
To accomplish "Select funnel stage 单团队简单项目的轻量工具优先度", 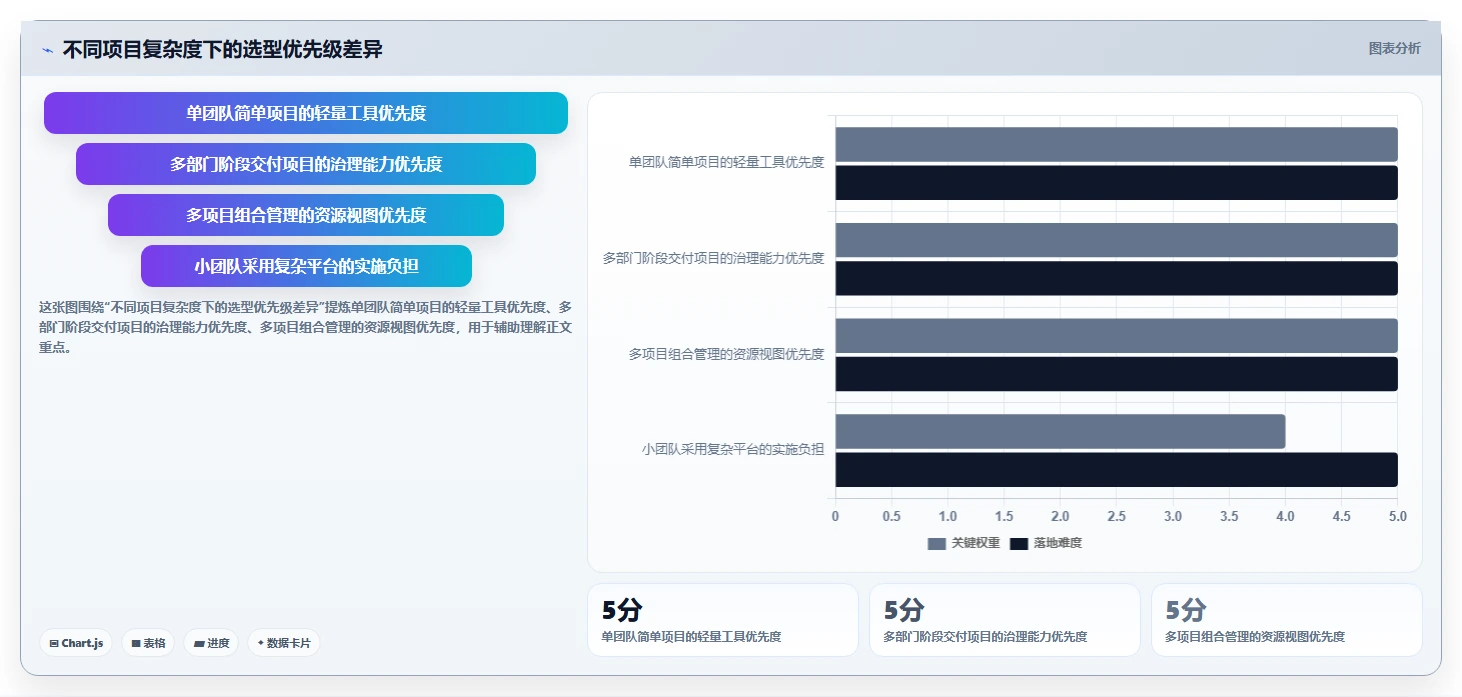I will (x=306, y=113).
